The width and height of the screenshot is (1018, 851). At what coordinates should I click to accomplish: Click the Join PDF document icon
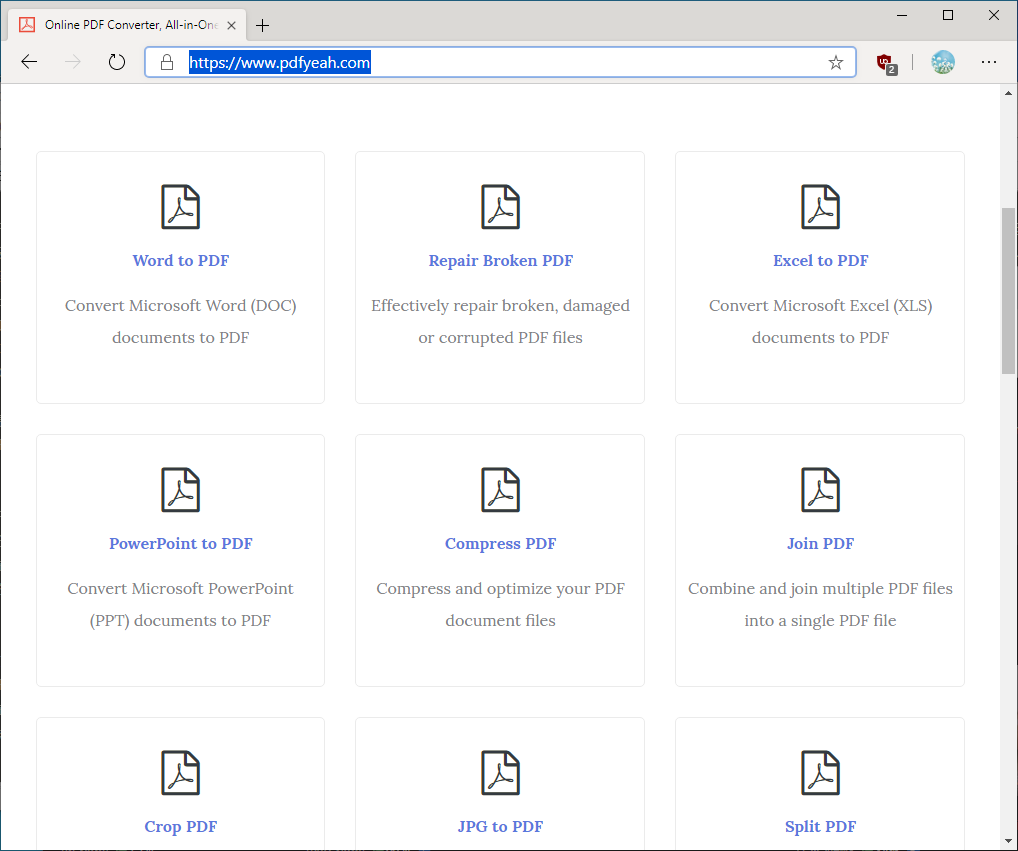tap(821, 490)
